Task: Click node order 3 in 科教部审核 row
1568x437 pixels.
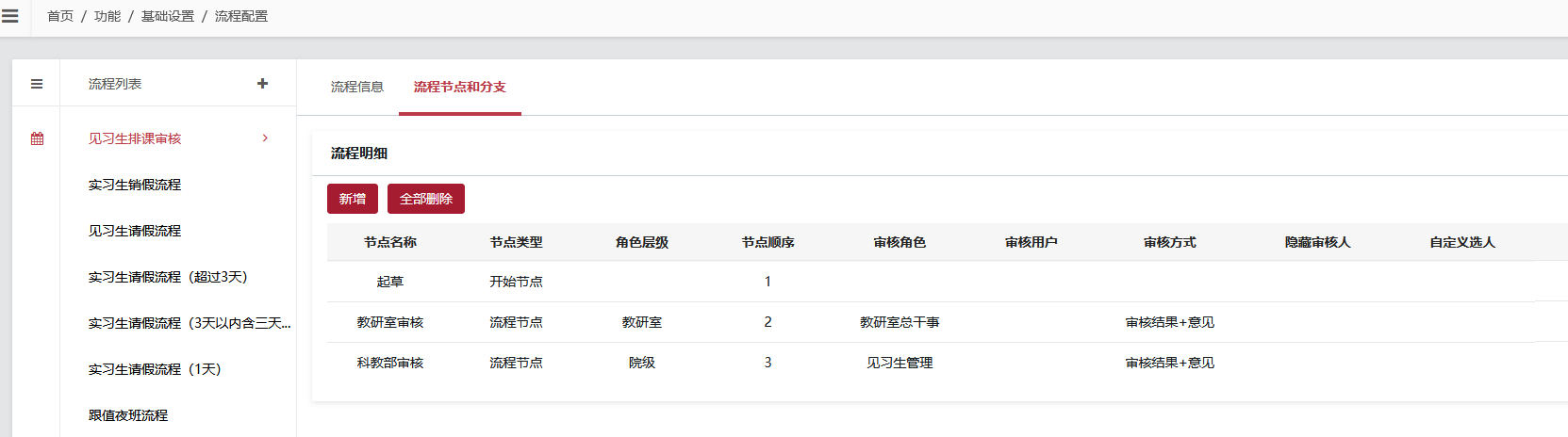Action: (768, 363)
